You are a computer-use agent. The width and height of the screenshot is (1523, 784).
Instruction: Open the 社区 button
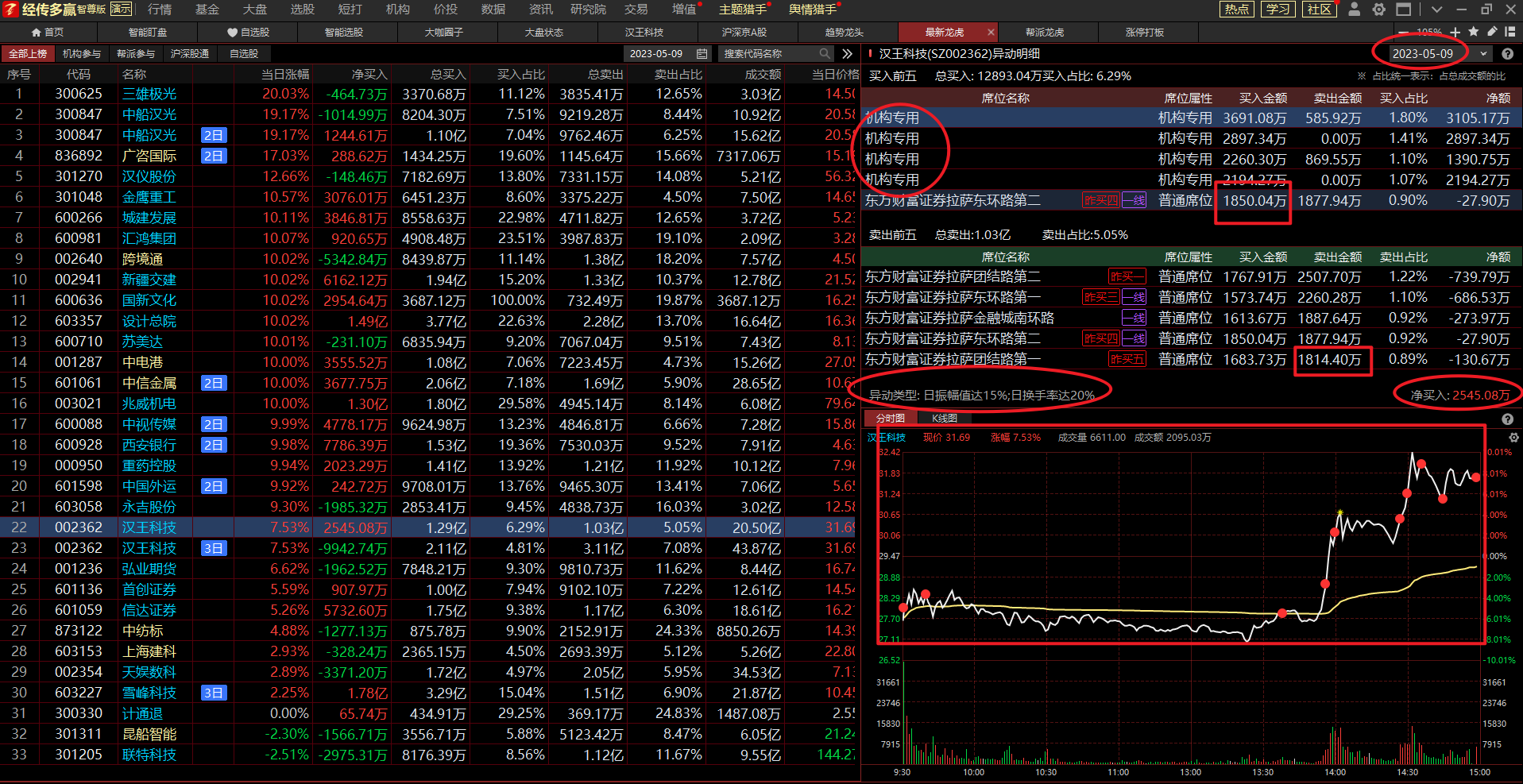pyautogui.click(x=1319, y=10)
